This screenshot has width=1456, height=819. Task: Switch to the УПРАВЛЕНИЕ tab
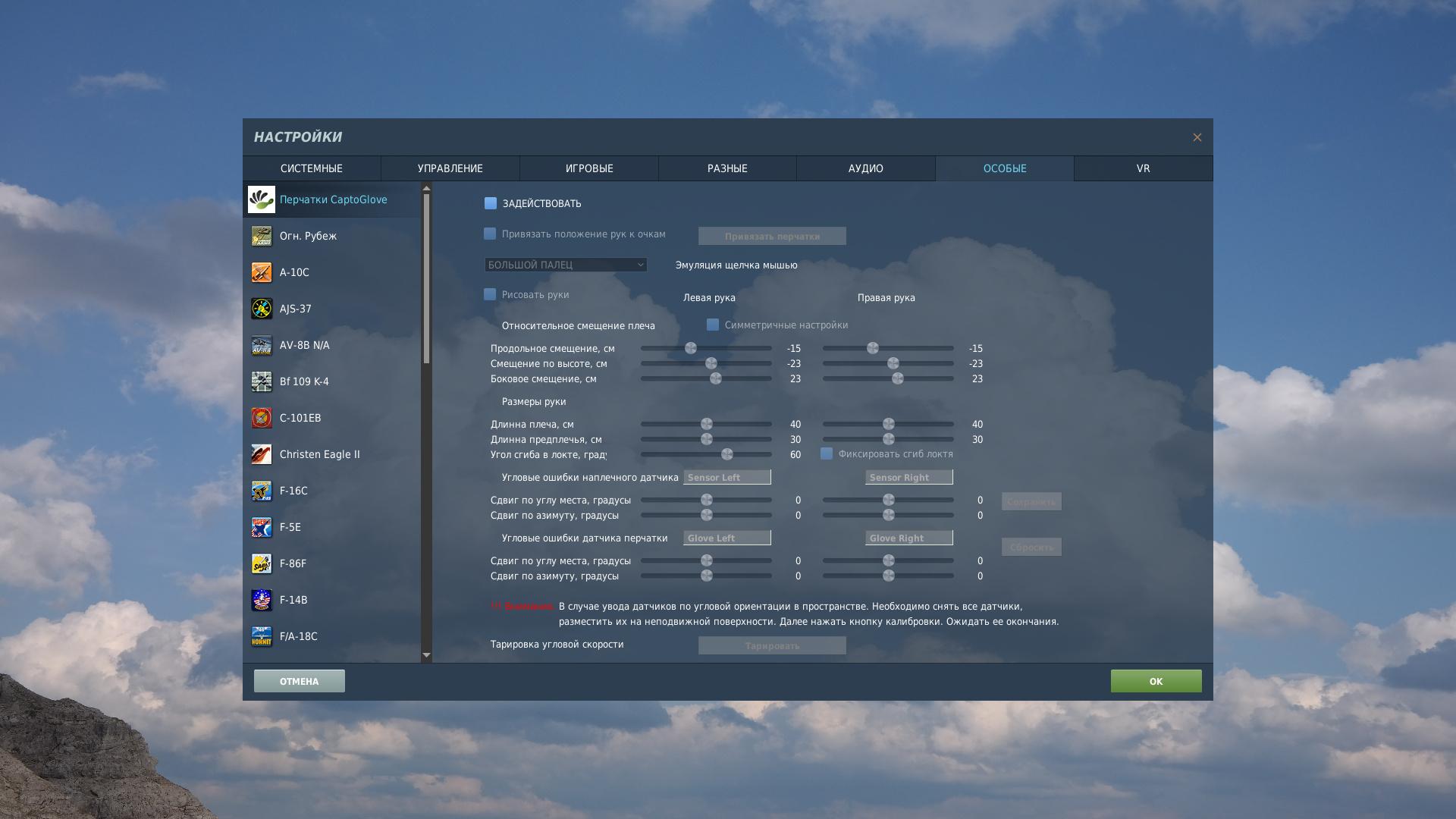click(450, 168)
